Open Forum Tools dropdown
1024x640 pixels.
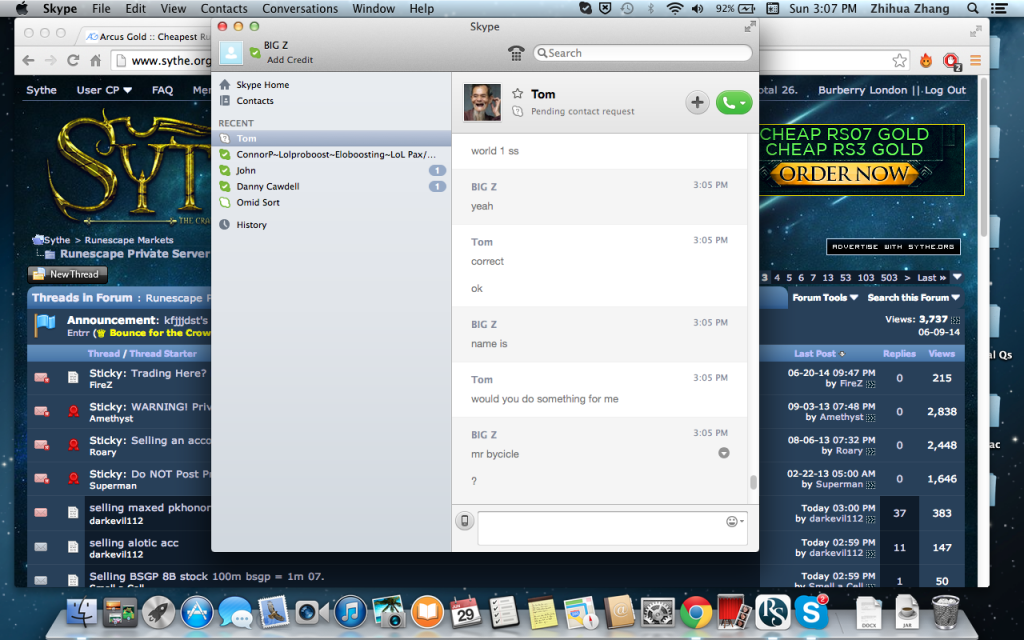coord(825,298)
